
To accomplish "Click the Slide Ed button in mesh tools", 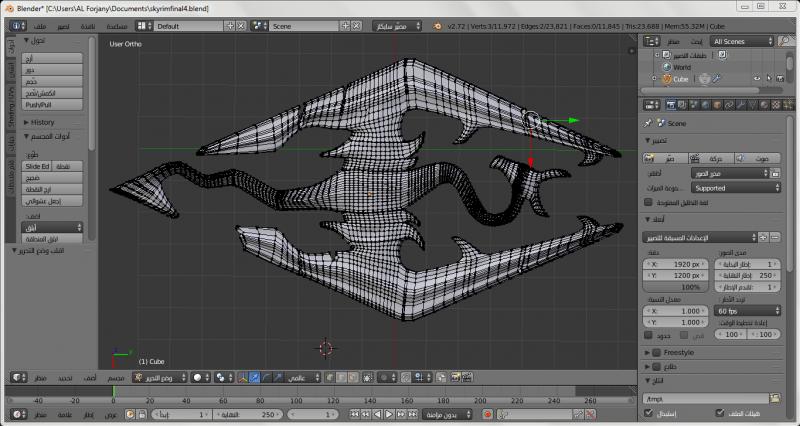I will 38,166.
